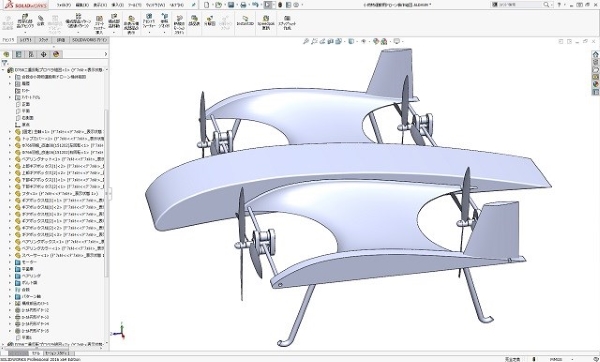Toggle the menu bar pin icon
This screenshot has height=362, width=600.
tap(194, 5)
